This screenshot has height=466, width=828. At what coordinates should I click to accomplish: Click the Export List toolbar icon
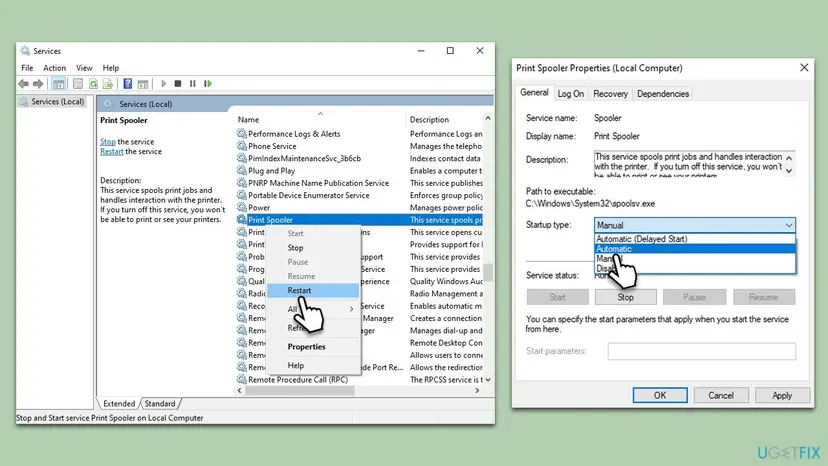point(108,83)
